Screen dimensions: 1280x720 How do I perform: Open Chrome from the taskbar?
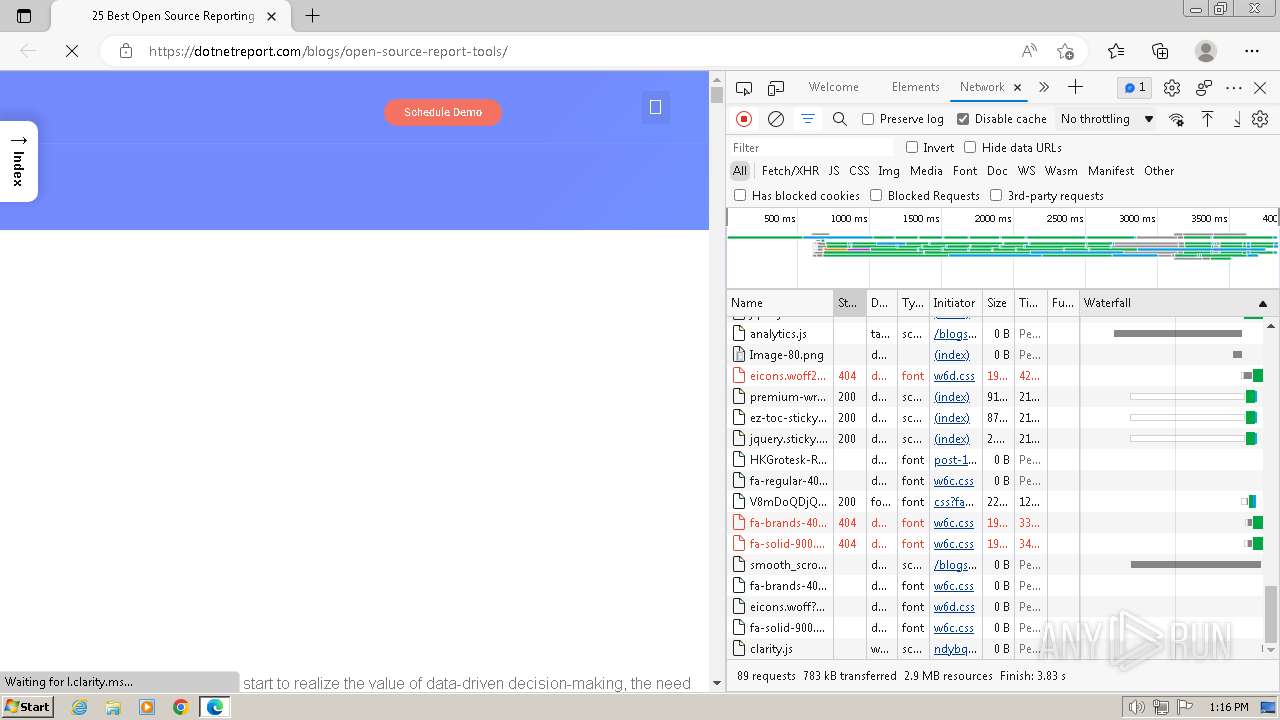pos(181,707)
